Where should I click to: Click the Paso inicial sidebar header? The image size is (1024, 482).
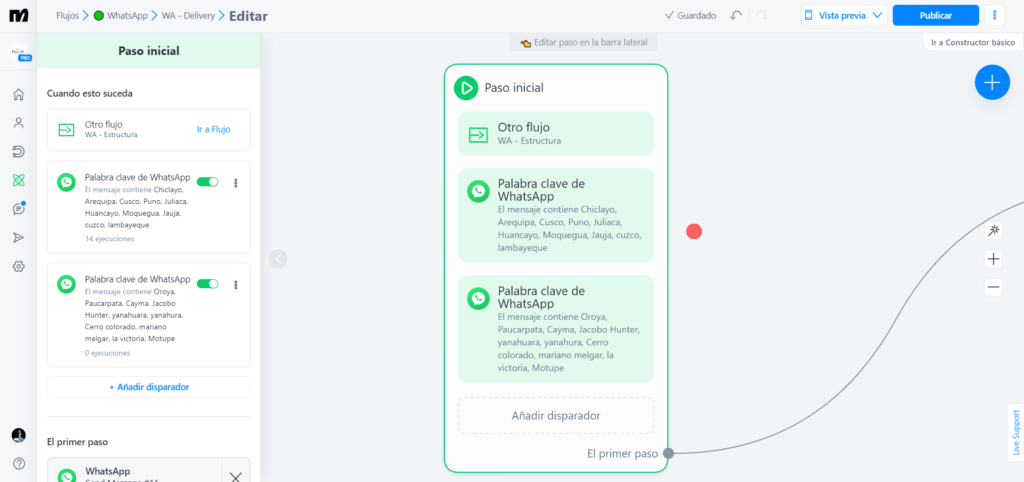click(x=149, y=51)
